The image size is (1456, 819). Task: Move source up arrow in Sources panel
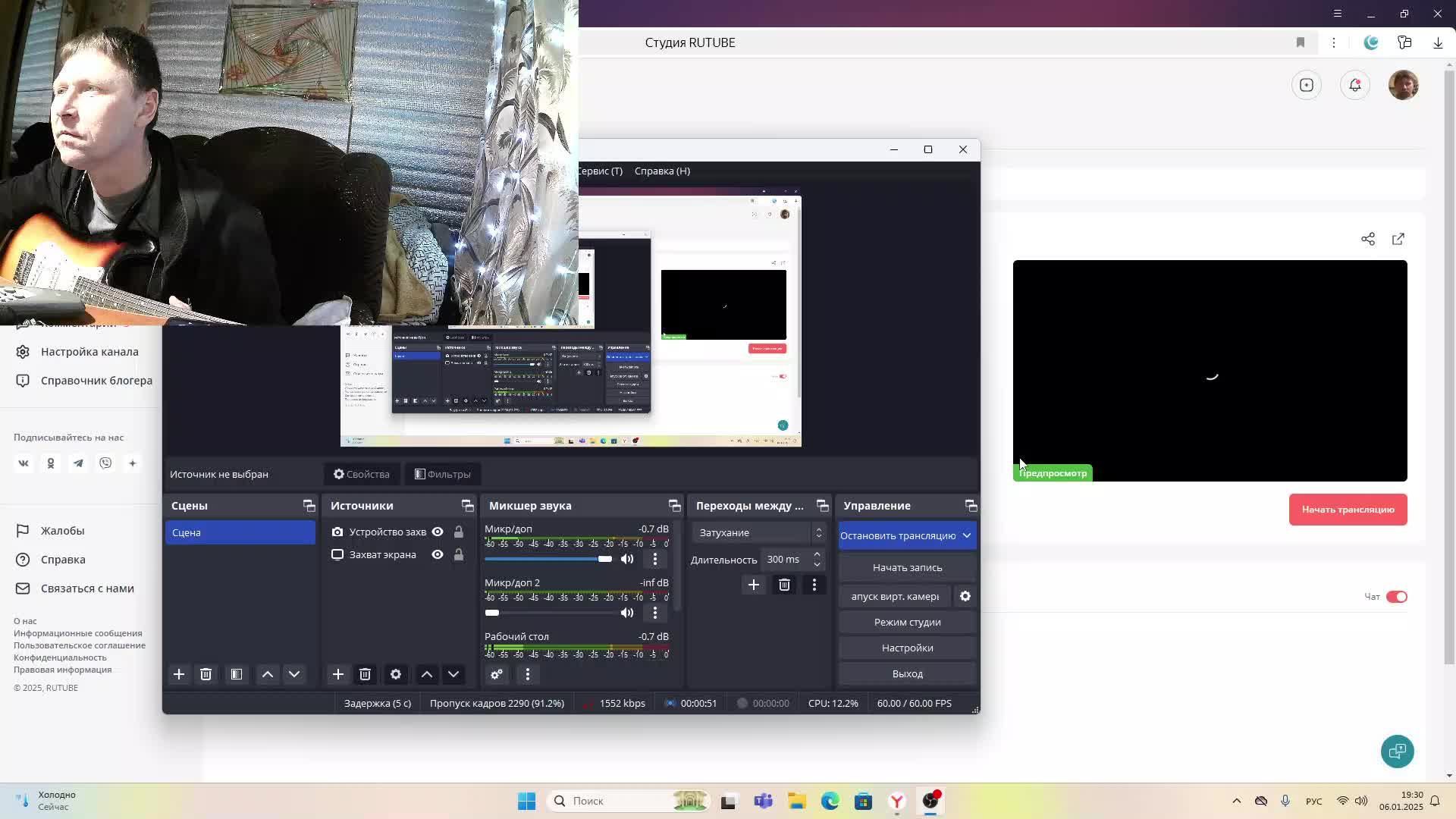(427, 674)
